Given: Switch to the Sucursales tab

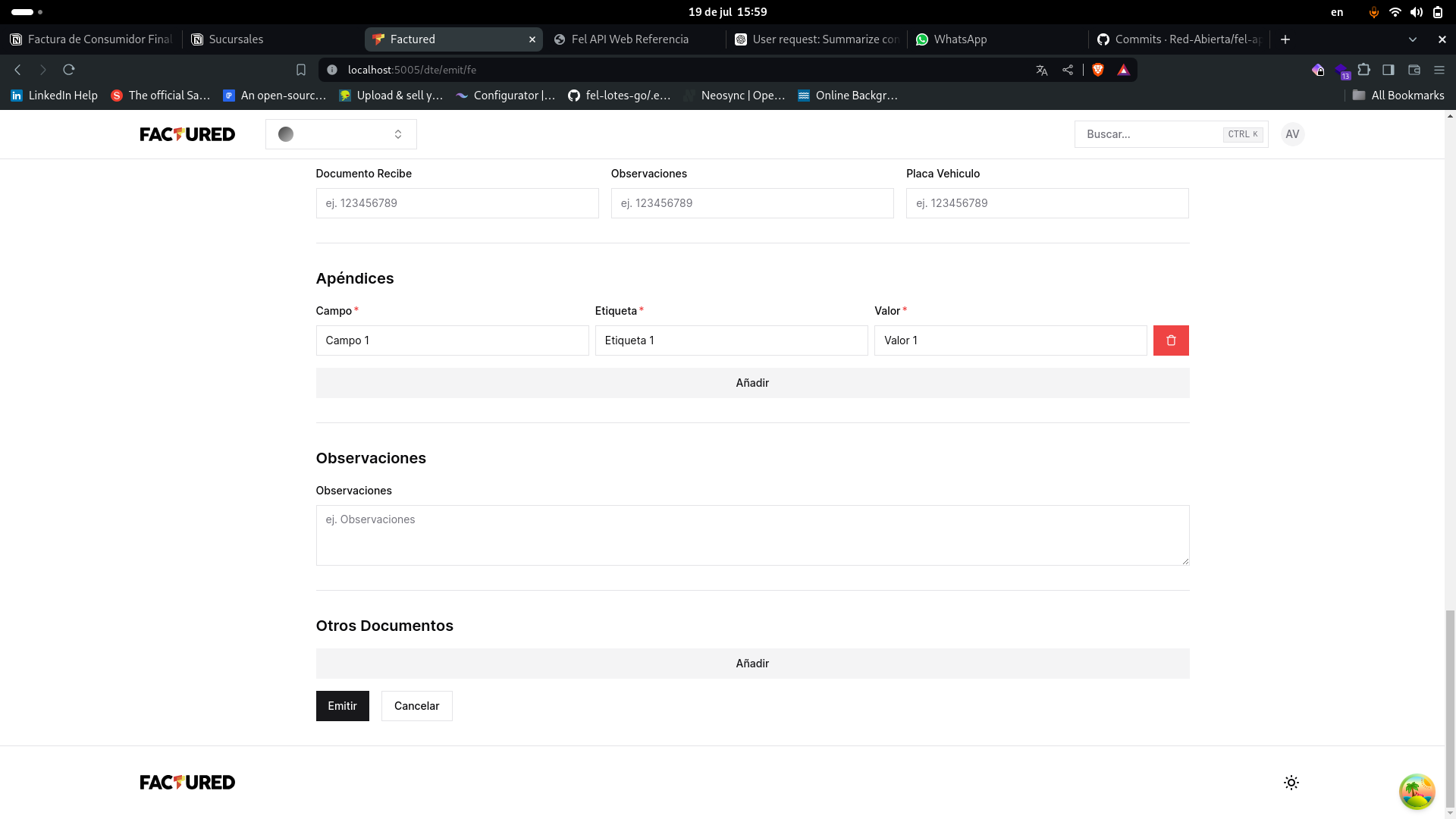Looking at the screenshot, I should tap(236, 39).
